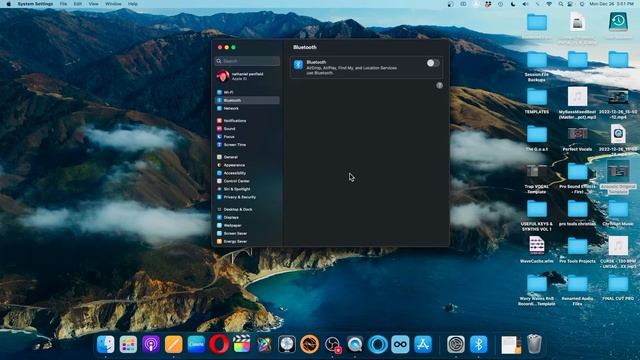Select the WaveCache.wfm file on the desktop

coord(537,250)
